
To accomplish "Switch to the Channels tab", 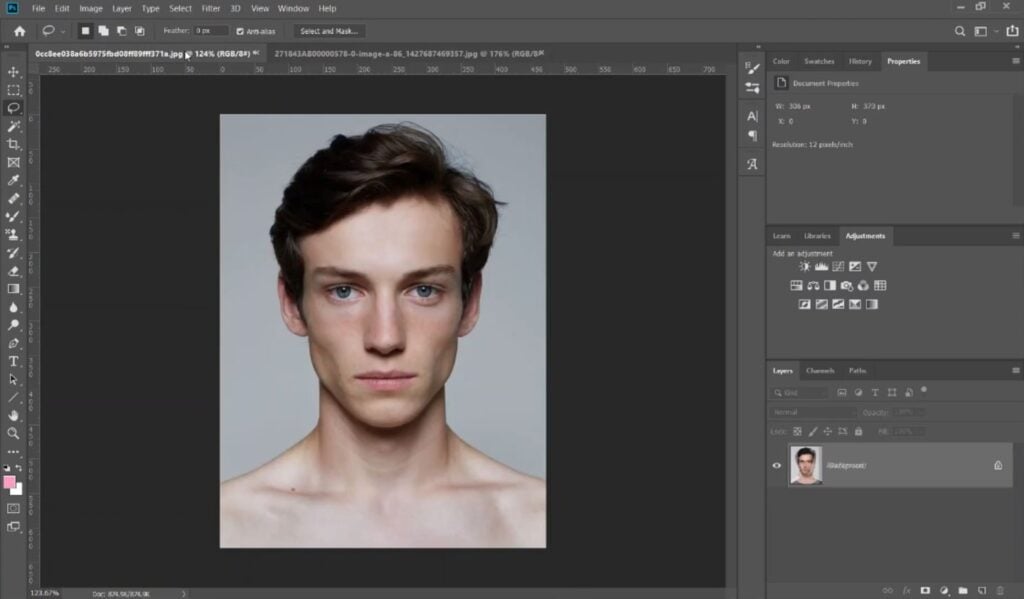I will point(820,370).
